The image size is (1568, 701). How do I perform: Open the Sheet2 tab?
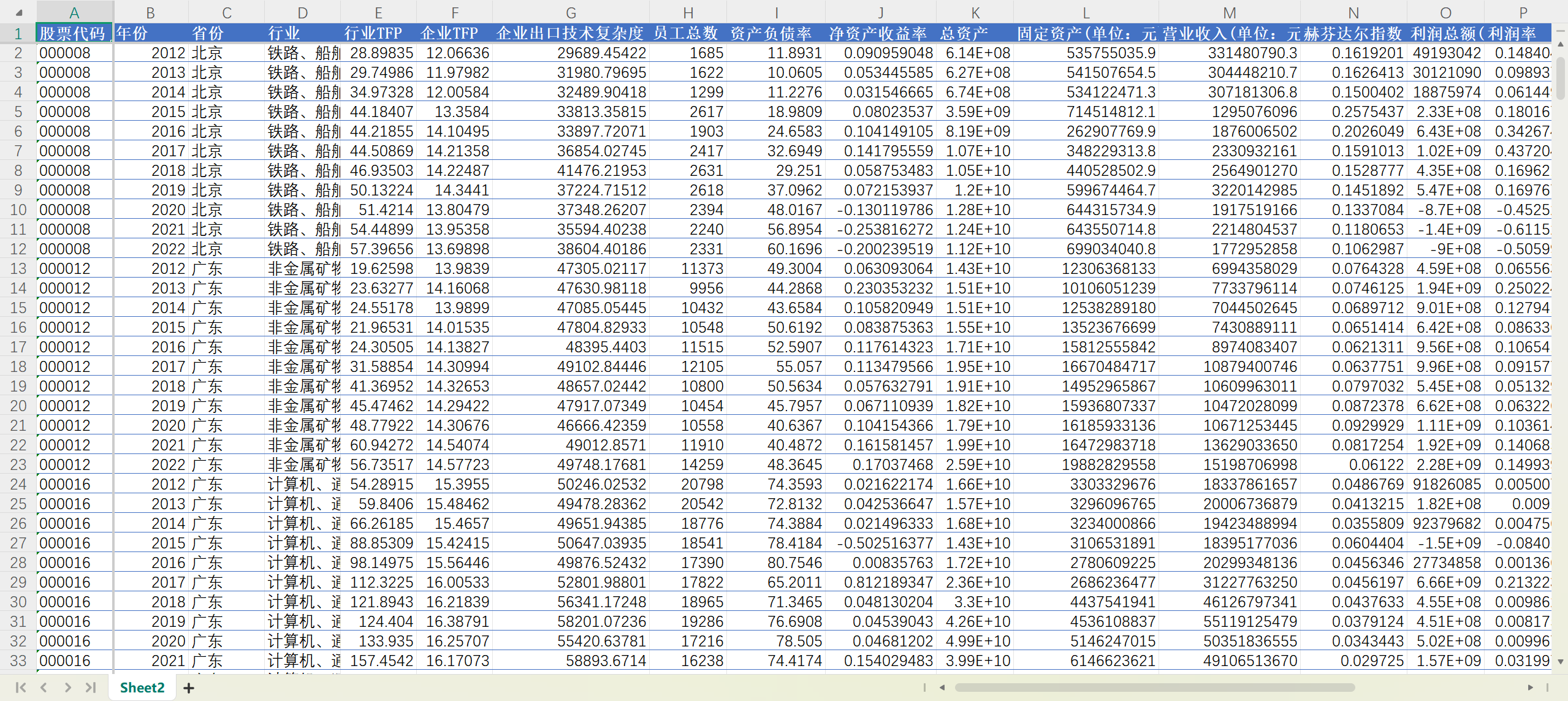(142, 688)
